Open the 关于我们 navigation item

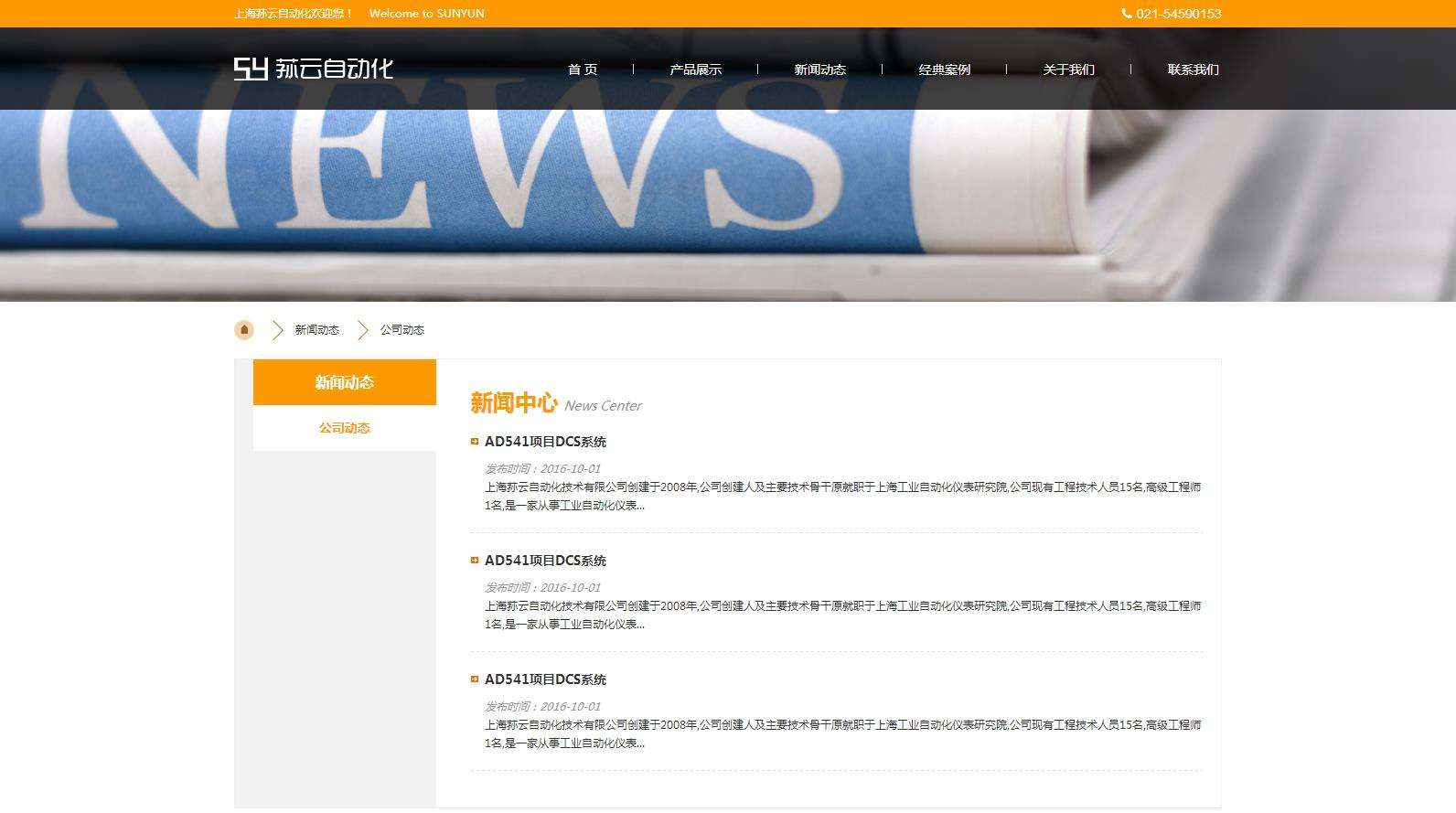(1068, 70)
